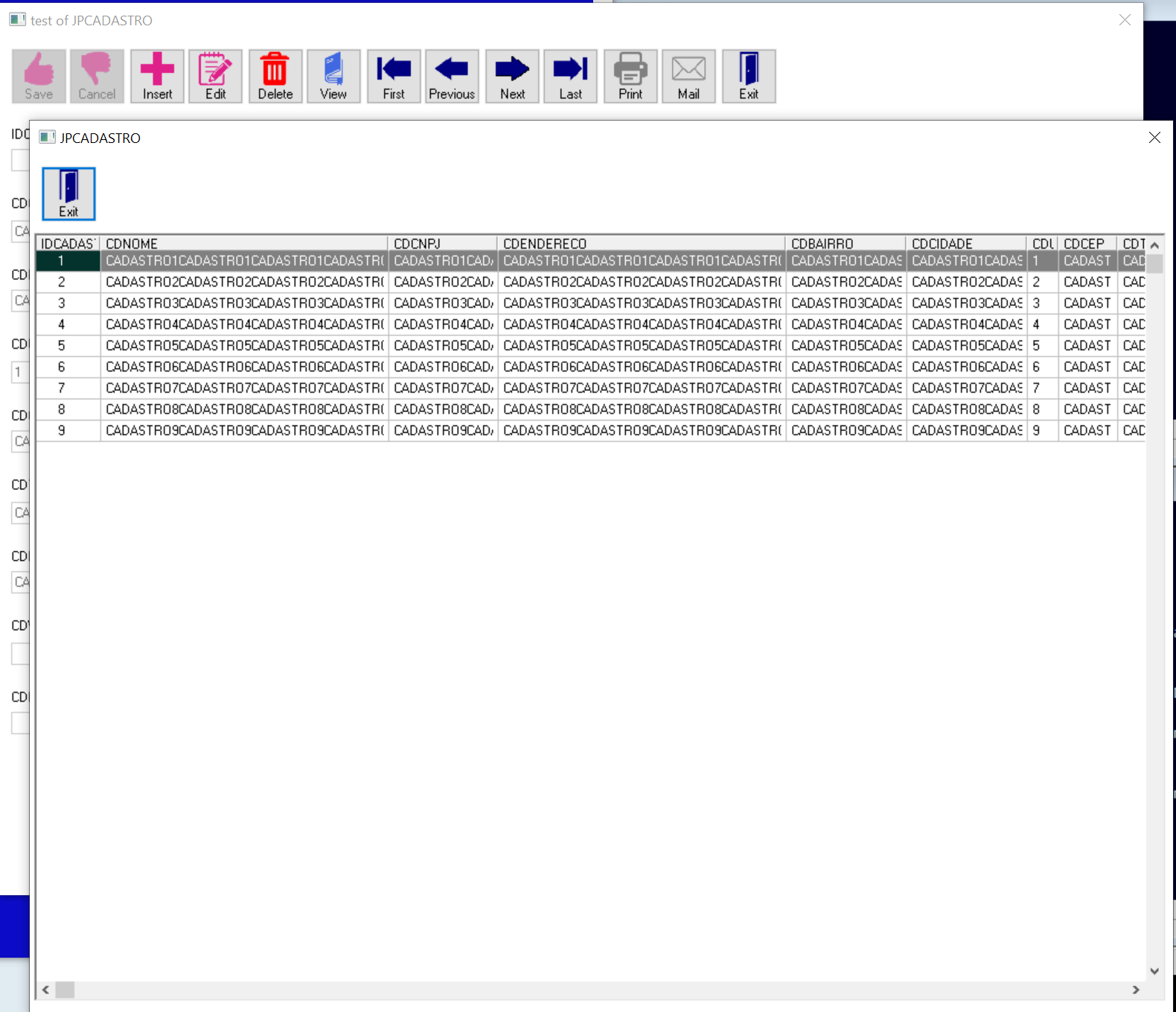The width and height of the screenshot is (1176, 1012).
Task: Click CDCNPJ cell starting CADASTRO07
Action: click(x=443, y=388)
